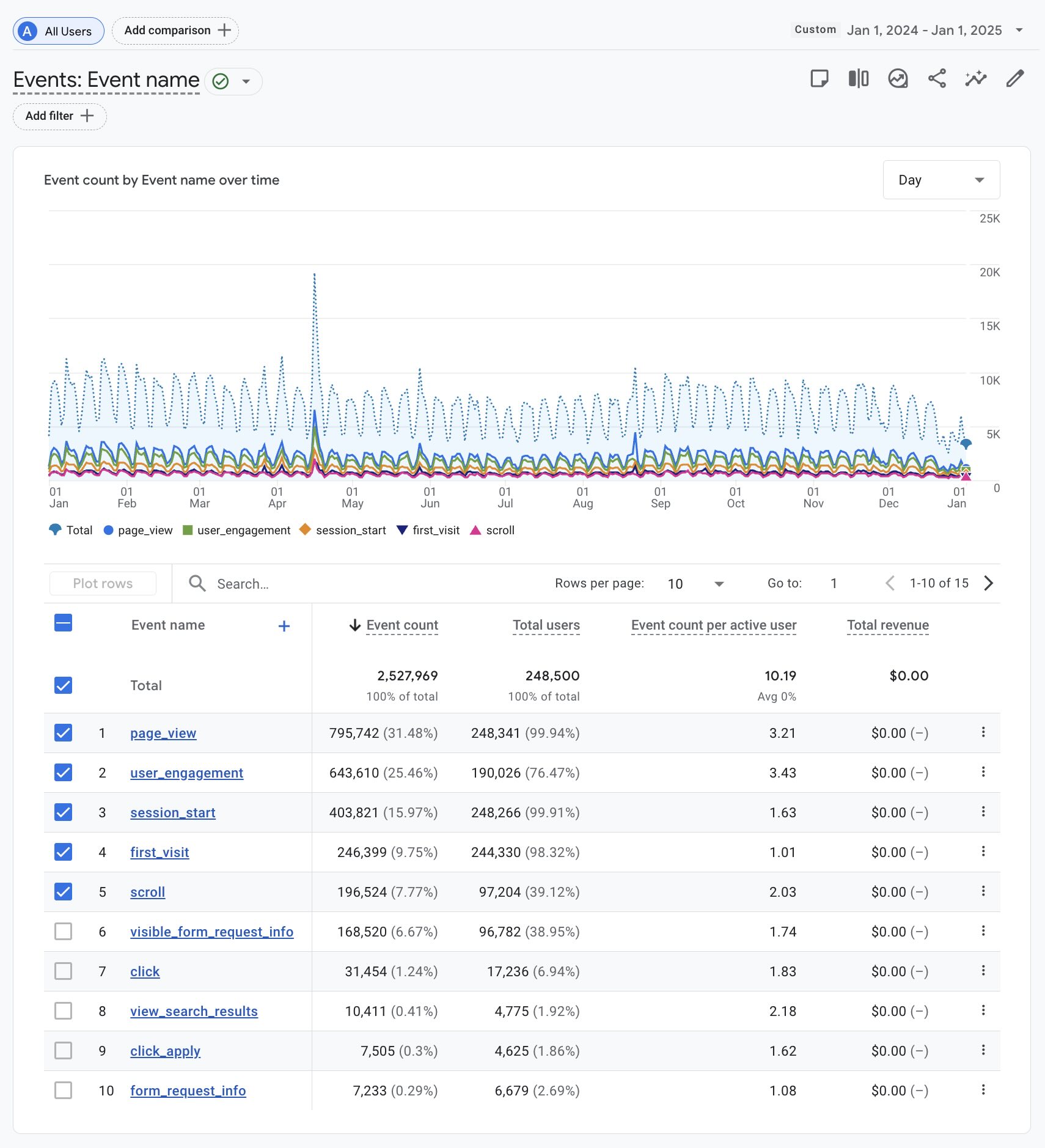This screenshot has width=1045, height=1148.
Task: Toggle the scroll legend pink triangle
Action: tap(475, 530)
